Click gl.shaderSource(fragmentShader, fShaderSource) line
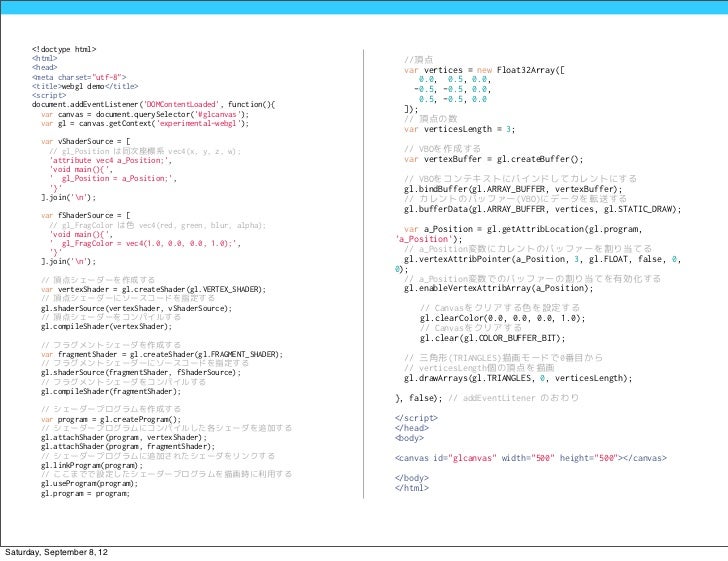This screenshot has height=561, width=728. pyautogui.click(x=141, y=372)
